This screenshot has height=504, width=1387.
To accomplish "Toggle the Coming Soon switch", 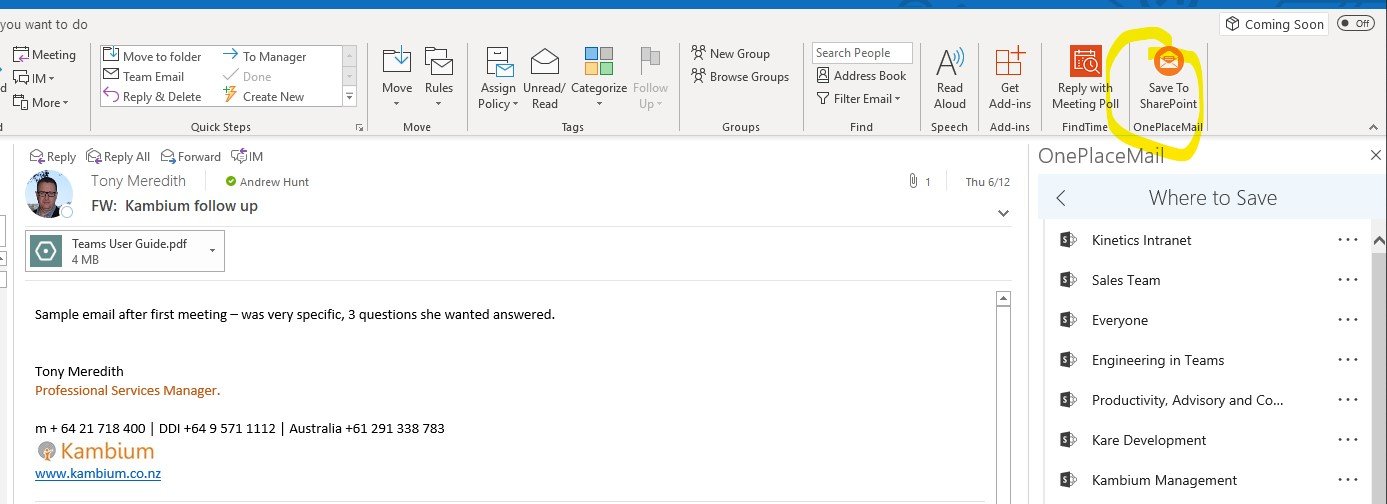I will [x=1355, y=24].
